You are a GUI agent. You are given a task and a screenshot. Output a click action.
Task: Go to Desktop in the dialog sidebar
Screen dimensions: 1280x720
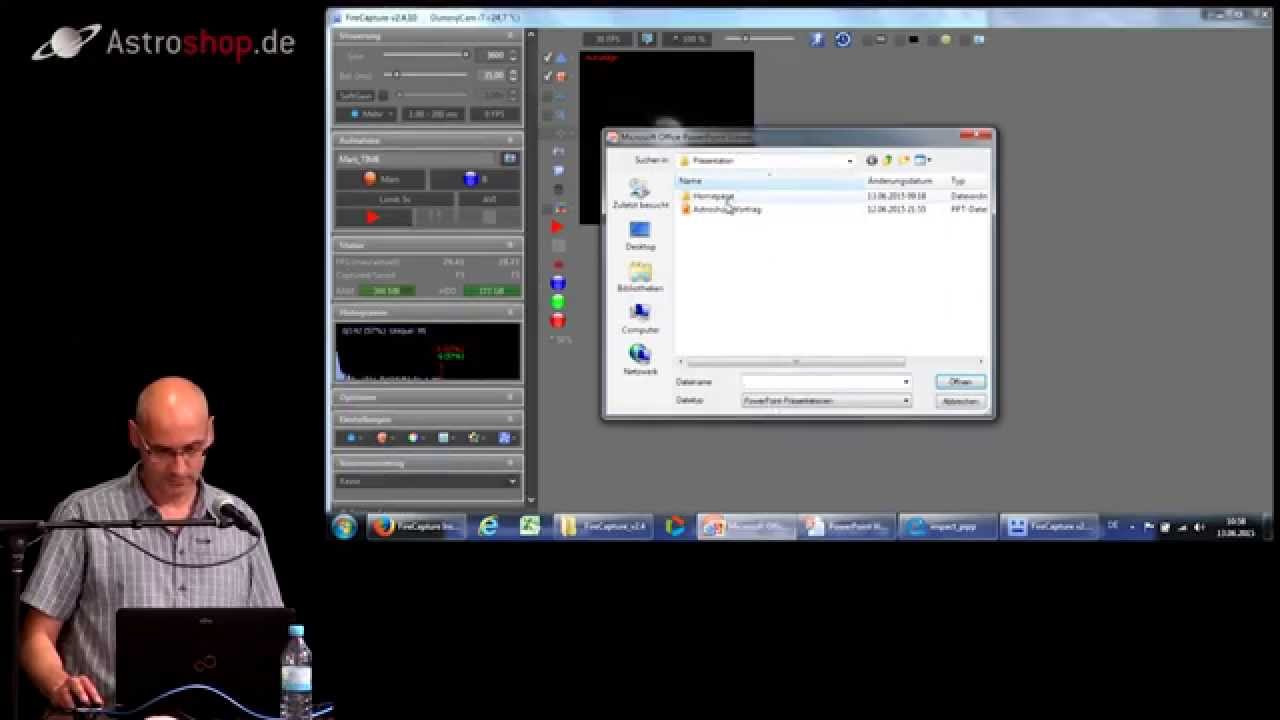coord(640,236)
